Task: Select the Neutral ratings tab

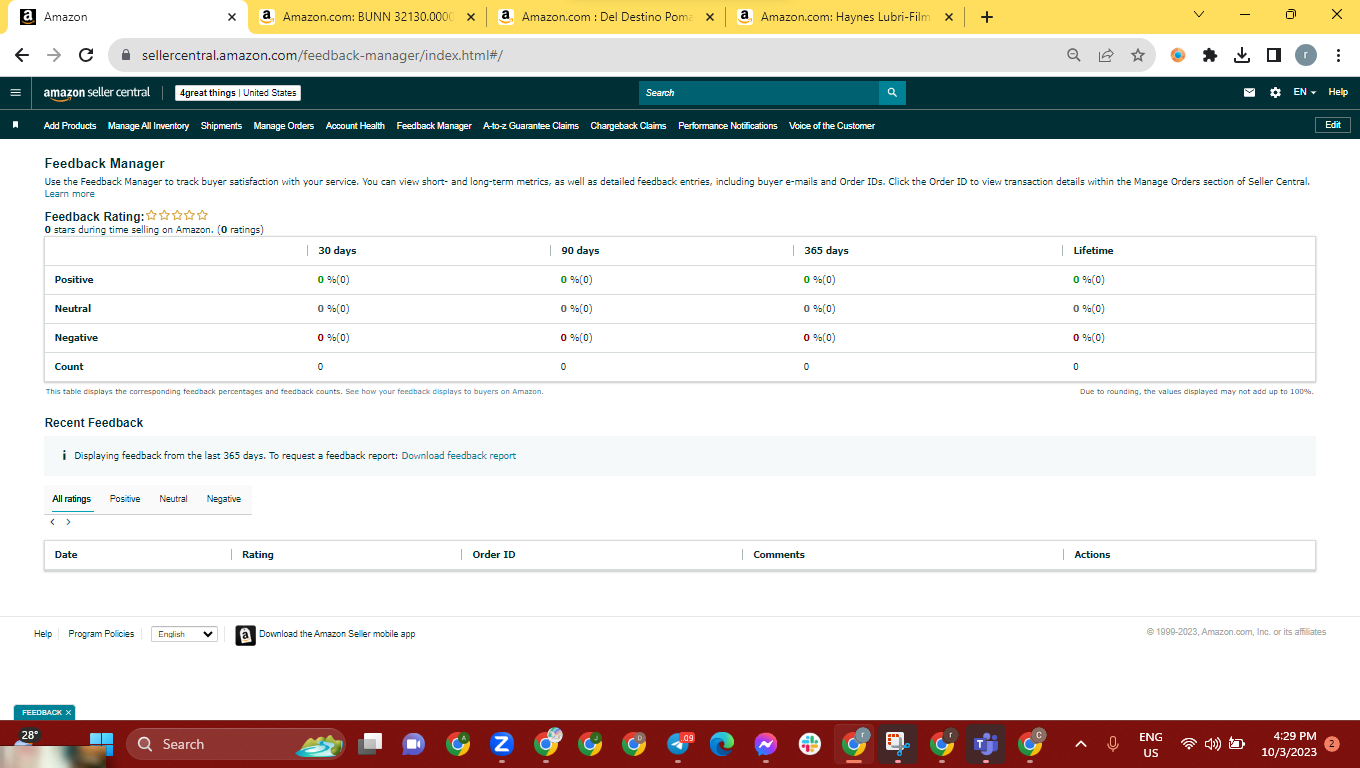Action: click(173, 499)
